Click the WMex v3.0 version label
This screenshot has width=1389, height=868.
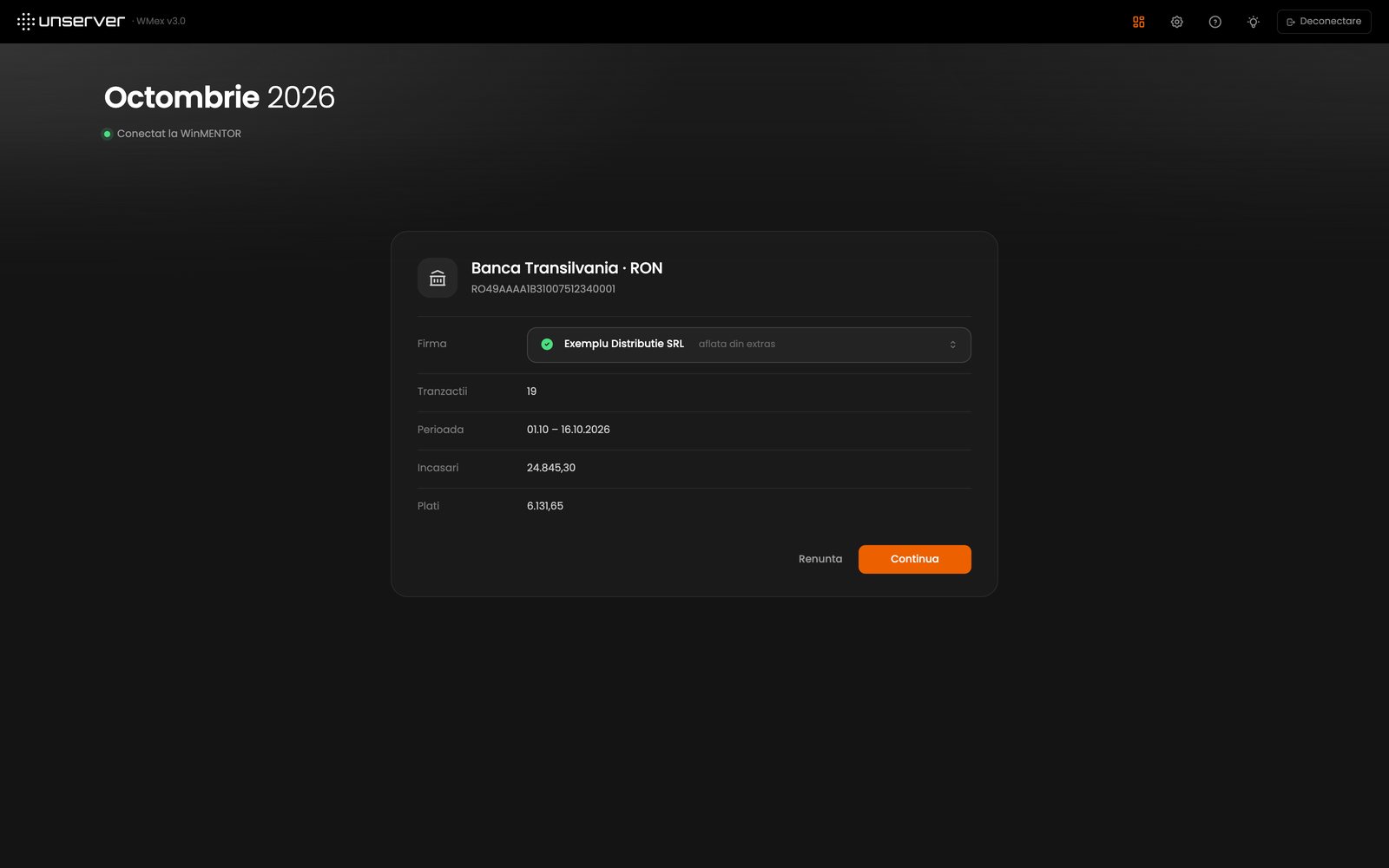(x=161, y=22)
